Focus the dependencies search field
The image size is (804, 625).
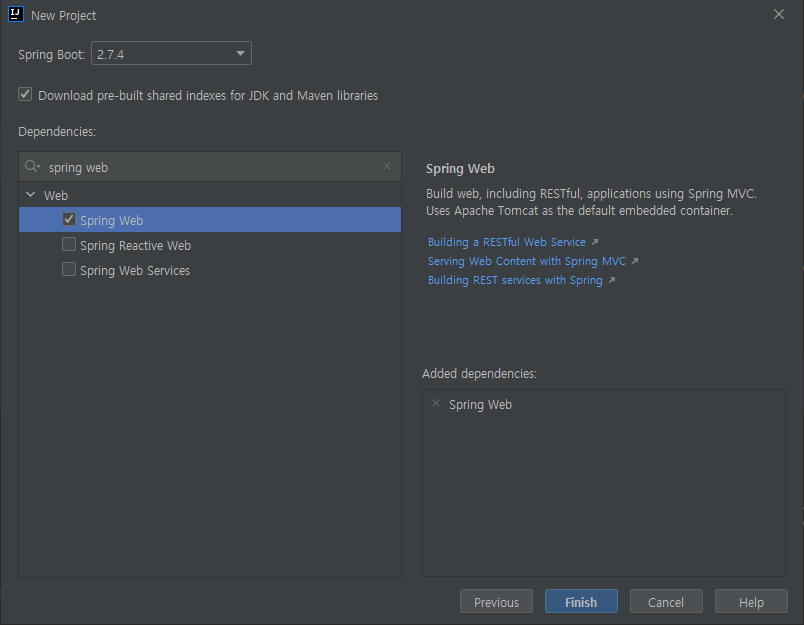(210, 167)
